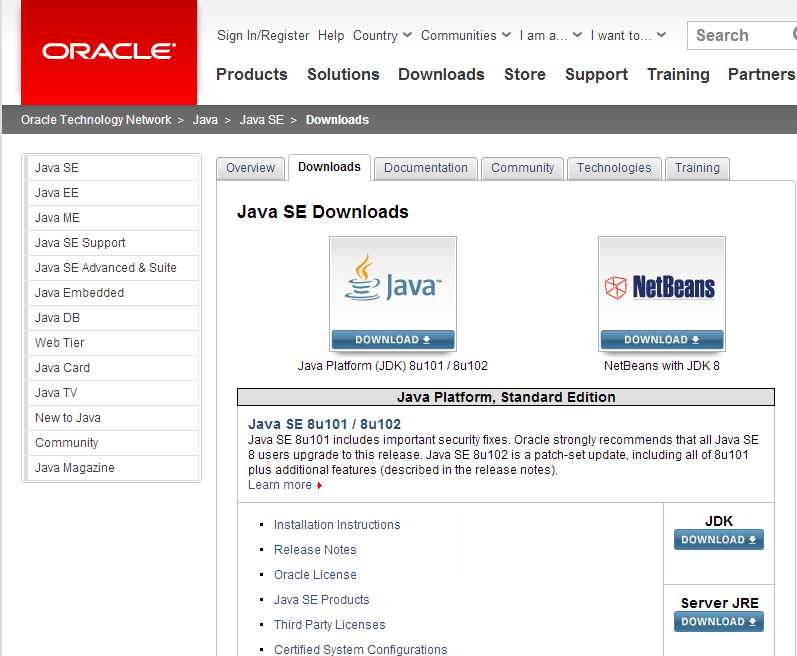Open Third Party Licenses link

(329, 624)
